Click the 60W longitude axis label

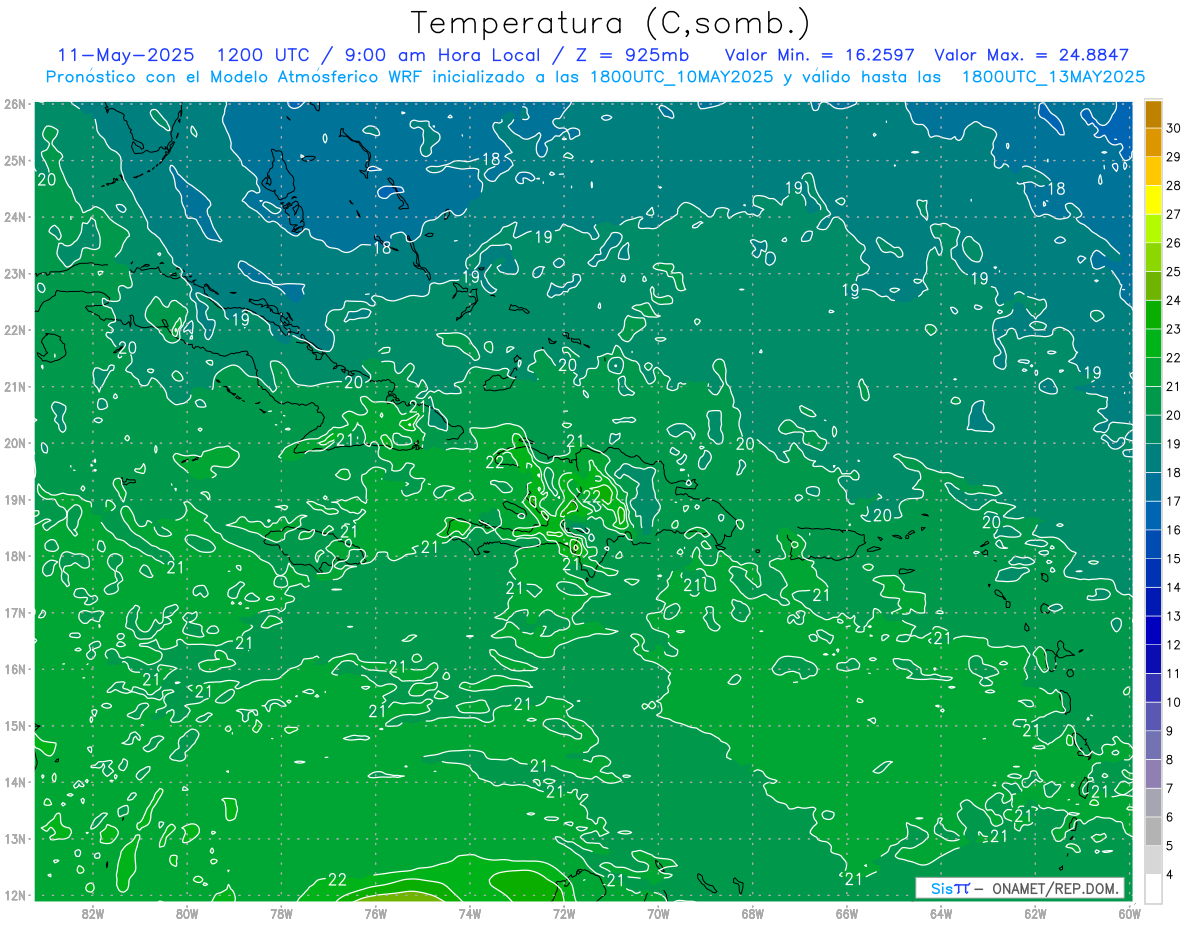tap(1129, 913)
